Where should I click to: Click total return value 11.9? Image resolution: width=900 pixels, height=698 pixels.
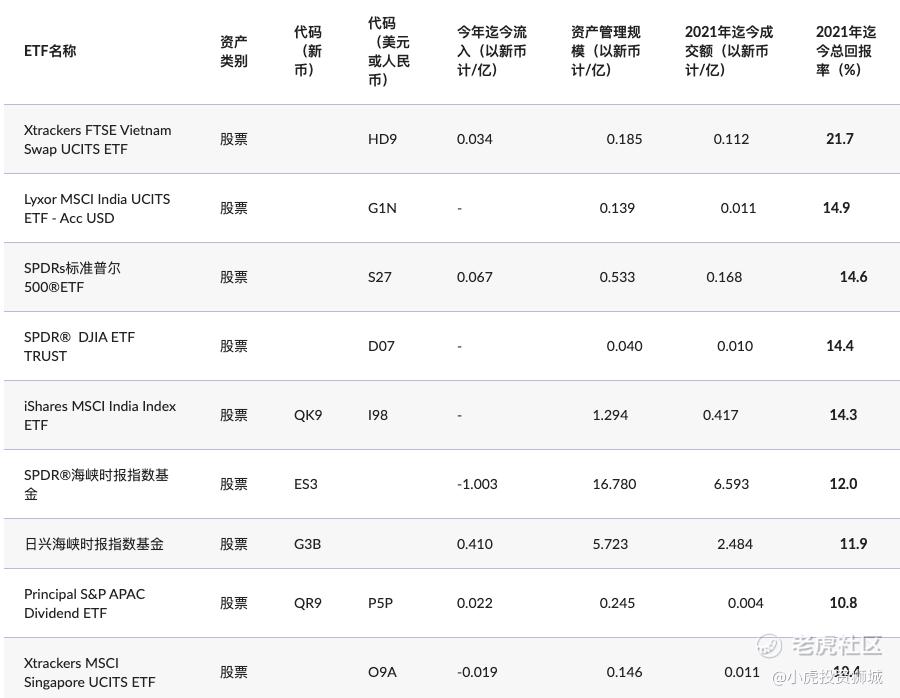pos(854,543)
